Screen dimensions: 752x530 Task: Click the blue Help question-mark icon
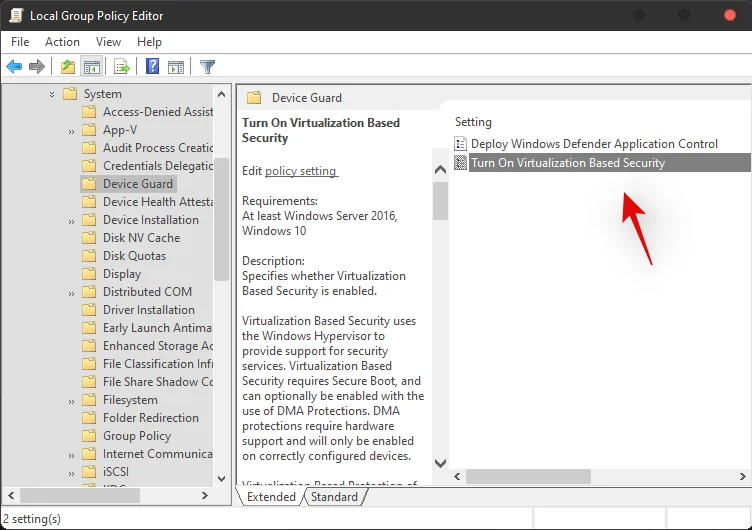(152, 67)
